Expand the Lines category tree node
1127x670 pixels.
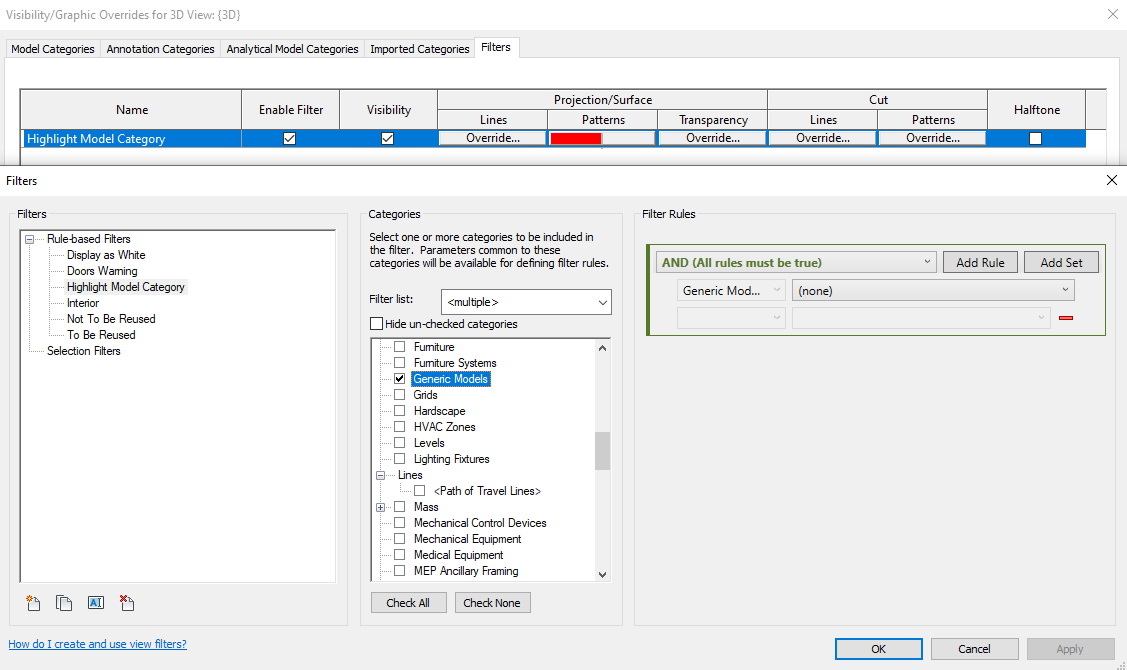point(380,474)
